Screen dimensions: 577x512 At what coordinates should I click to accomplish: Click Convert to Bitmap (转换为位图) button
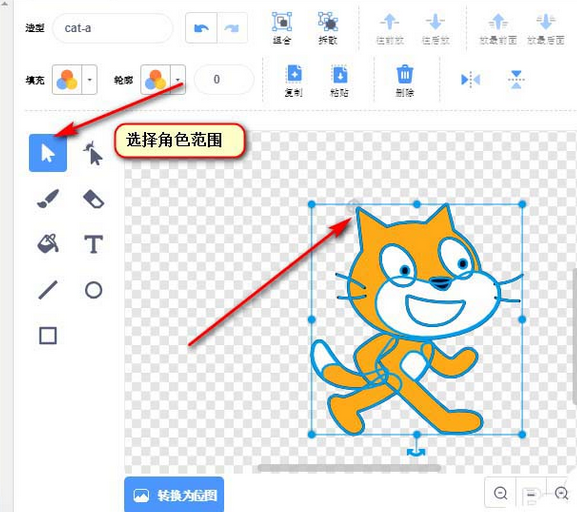pos(174,495)
